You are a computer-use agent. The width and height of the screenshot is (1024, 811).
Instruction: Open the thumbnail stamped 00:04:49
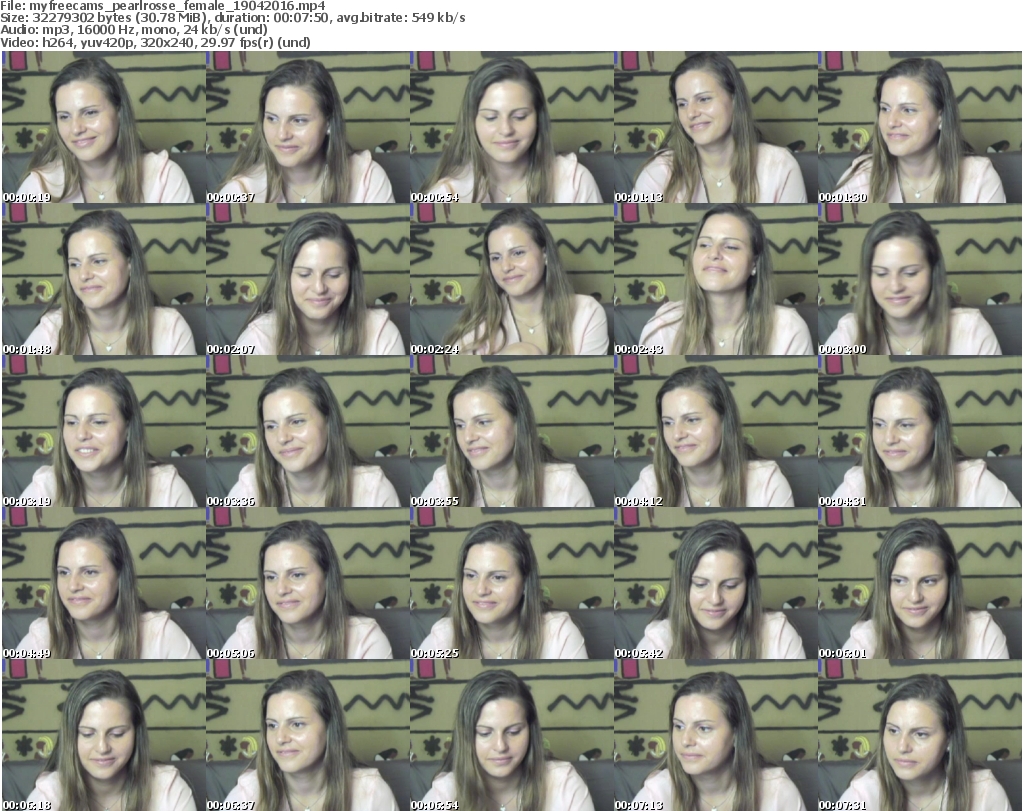click(x=104, y=583)
